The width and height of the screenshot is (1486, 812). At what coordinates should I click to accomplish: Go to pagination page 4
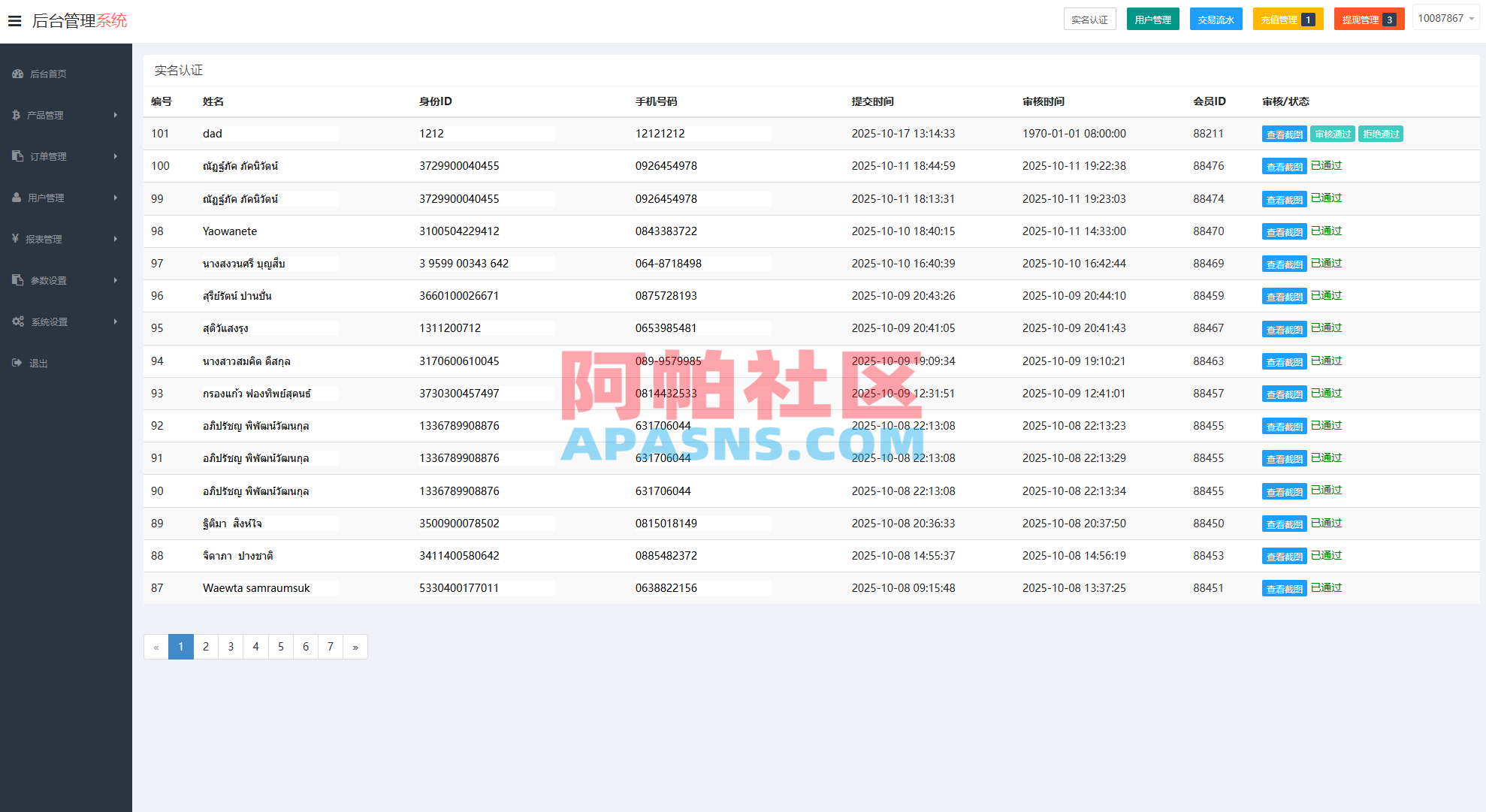point(255,647)
